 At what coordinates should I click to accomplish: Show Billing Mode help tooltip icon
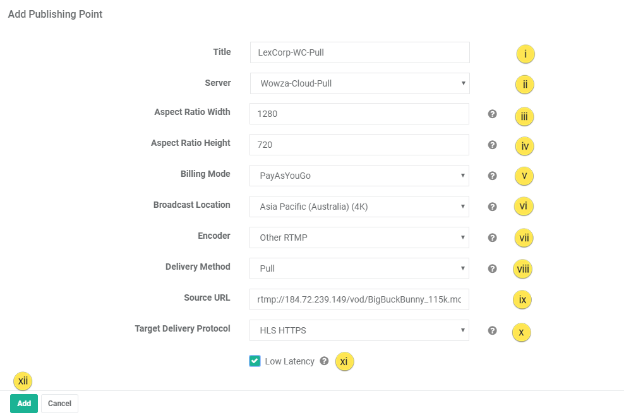pyautogui.click(x=492, y=176)
